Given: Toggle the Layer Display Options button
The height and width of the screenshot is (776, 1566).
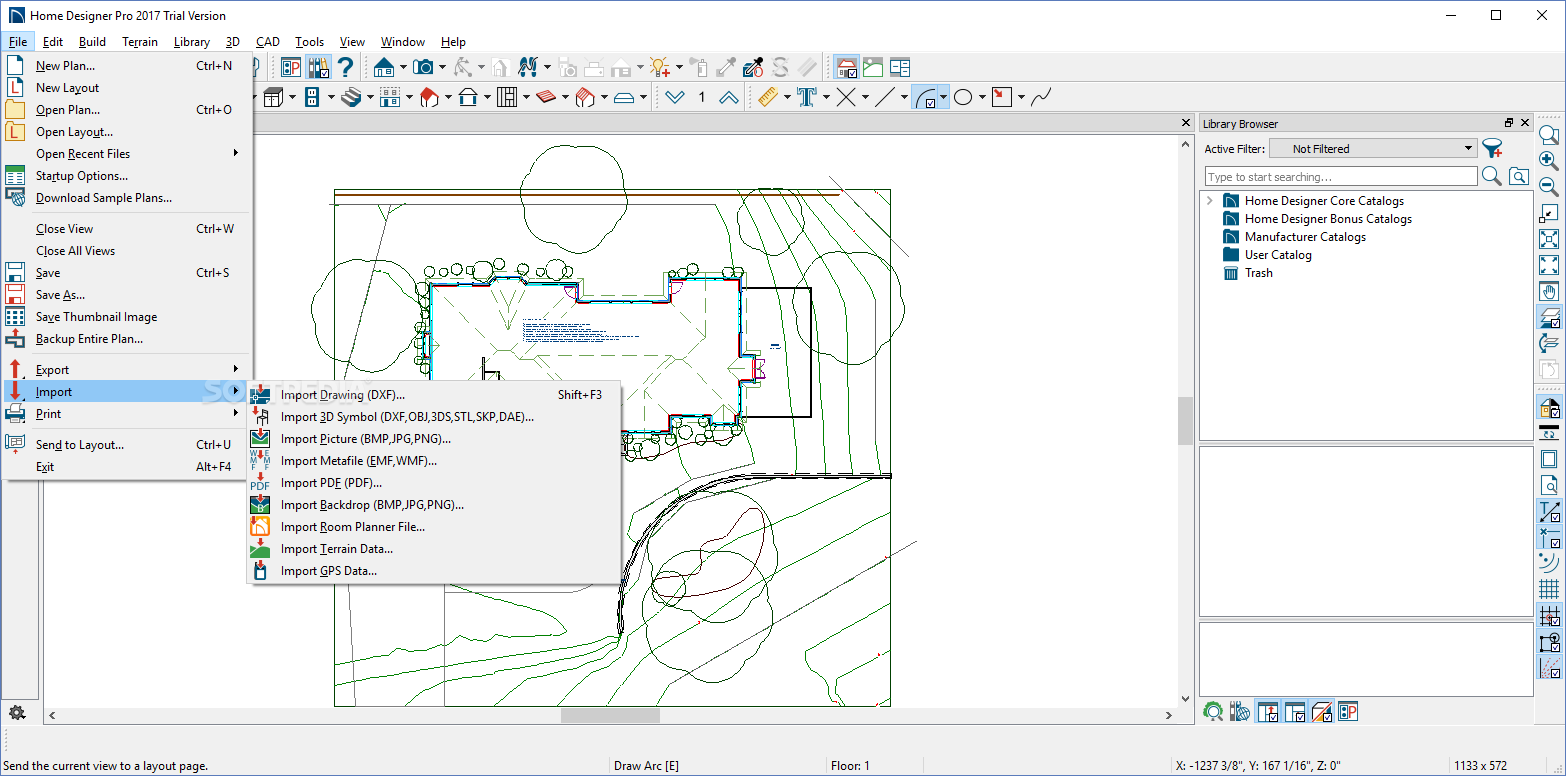Looking at the screenshot, I should (1548, 317).
